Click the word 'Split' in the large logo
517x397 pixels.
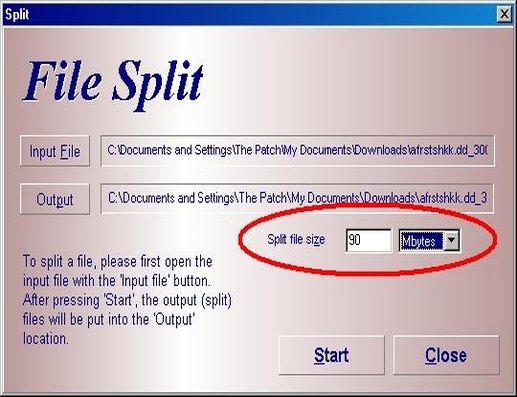[158, 84]
